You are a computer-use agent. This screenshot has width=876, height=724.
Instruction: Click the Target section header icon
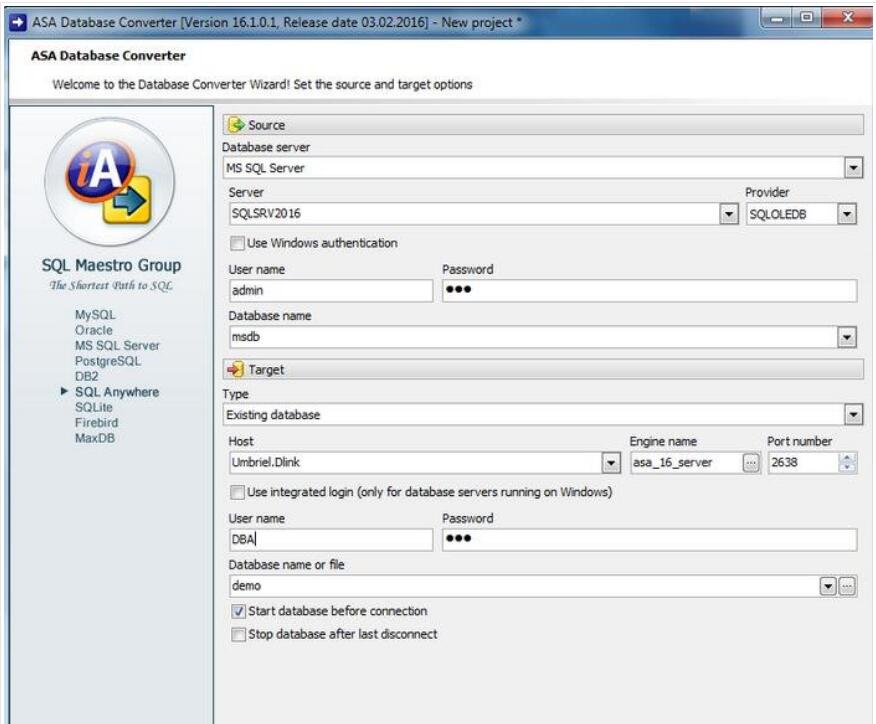236,369
